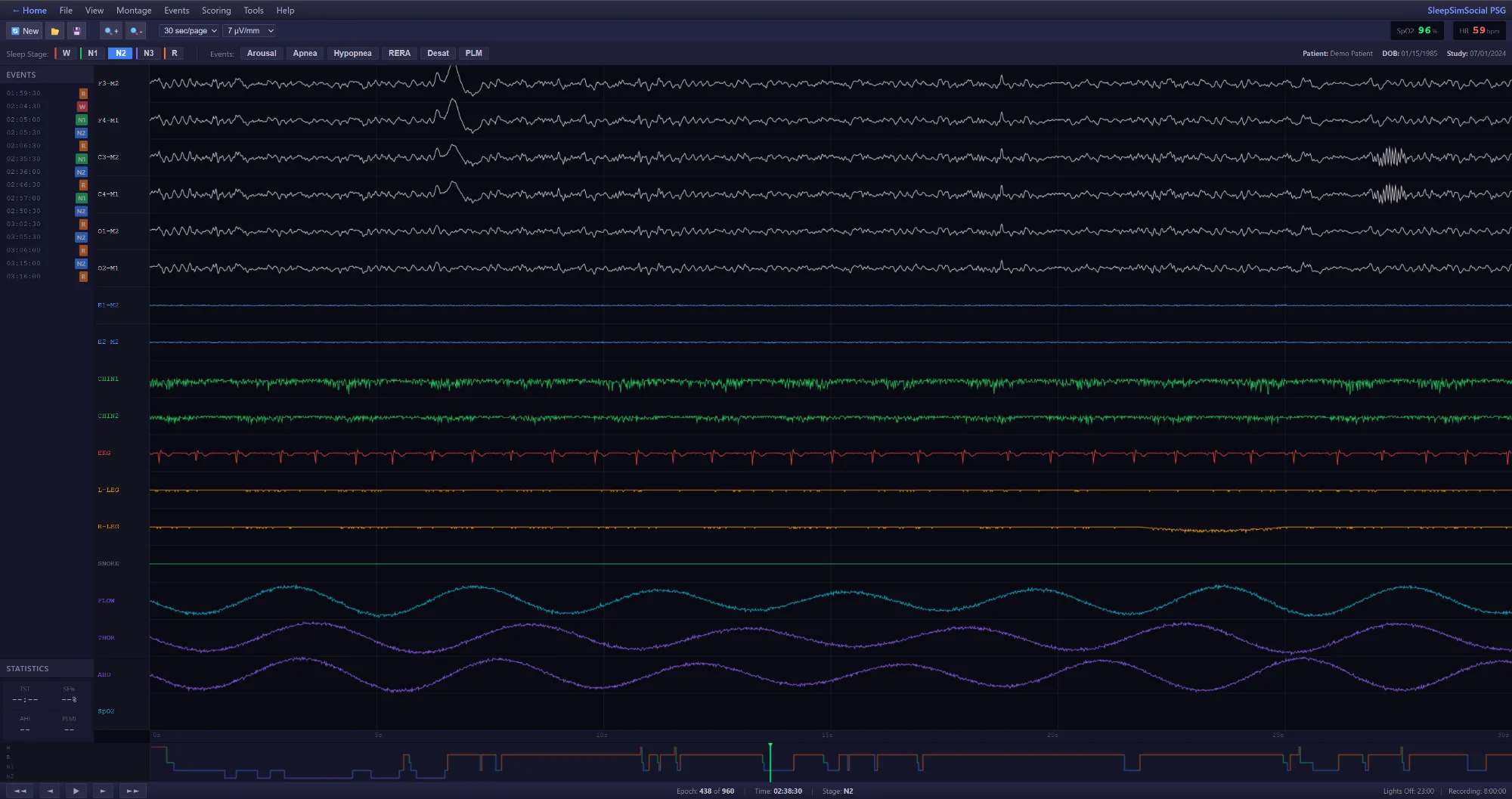Select N3 sleep stage
Image resolution: width=1512 pixels, height=799 pixels.
coord(148,53)
